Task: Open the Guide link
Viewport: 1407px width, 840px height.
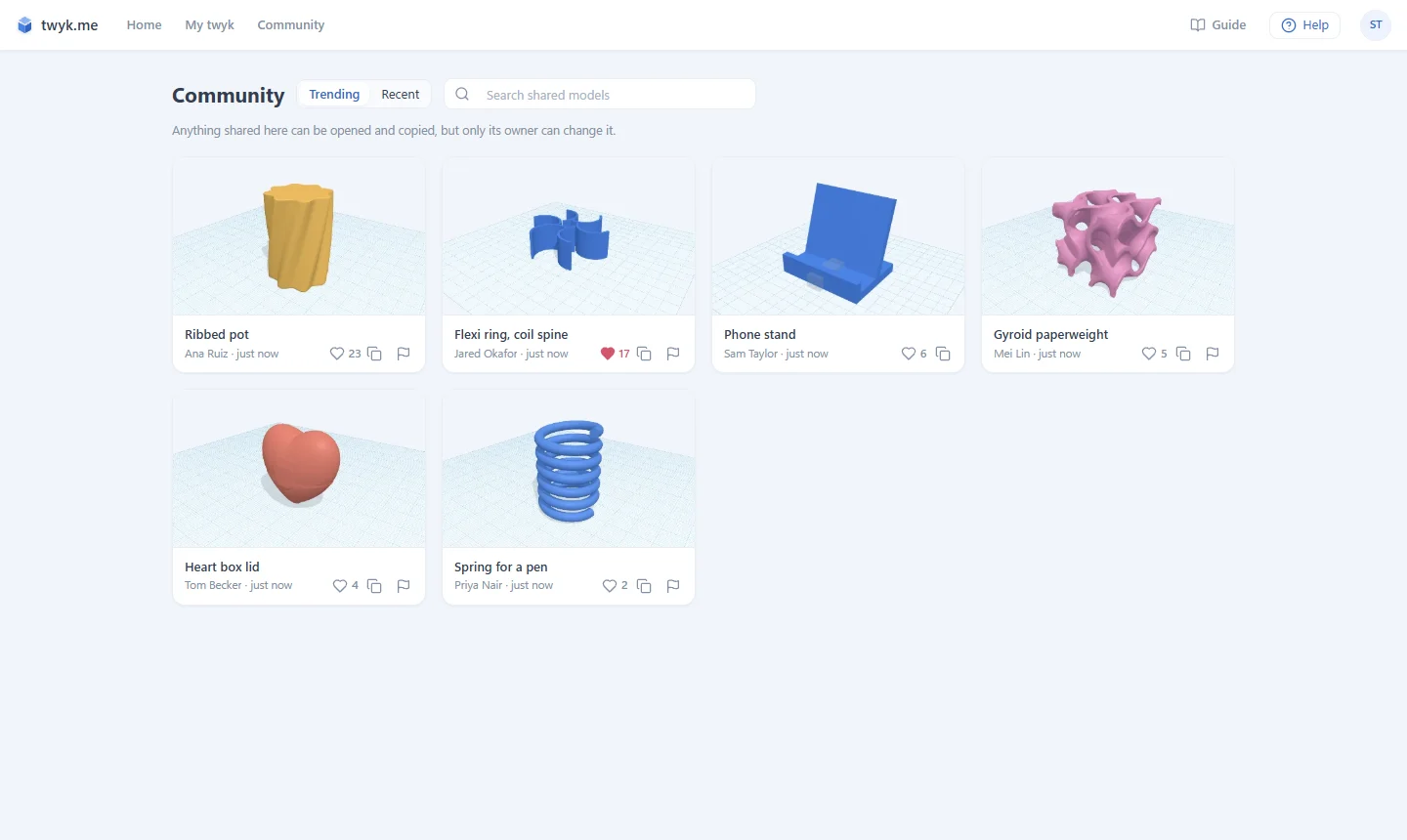Action: [x=1217, y=25]
